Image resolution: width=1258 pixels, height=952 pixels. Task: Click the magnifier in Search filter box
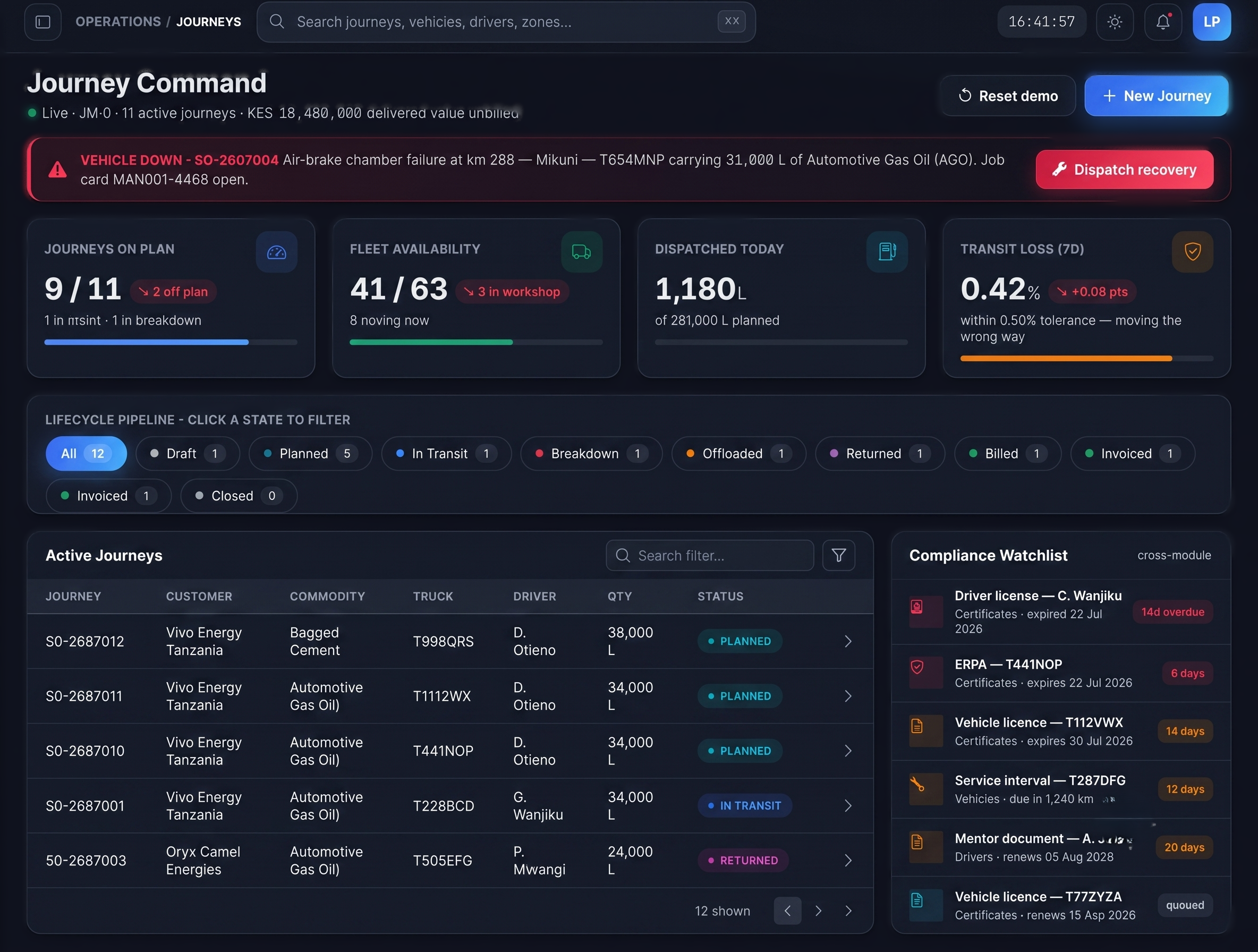(x=623, y=556)
